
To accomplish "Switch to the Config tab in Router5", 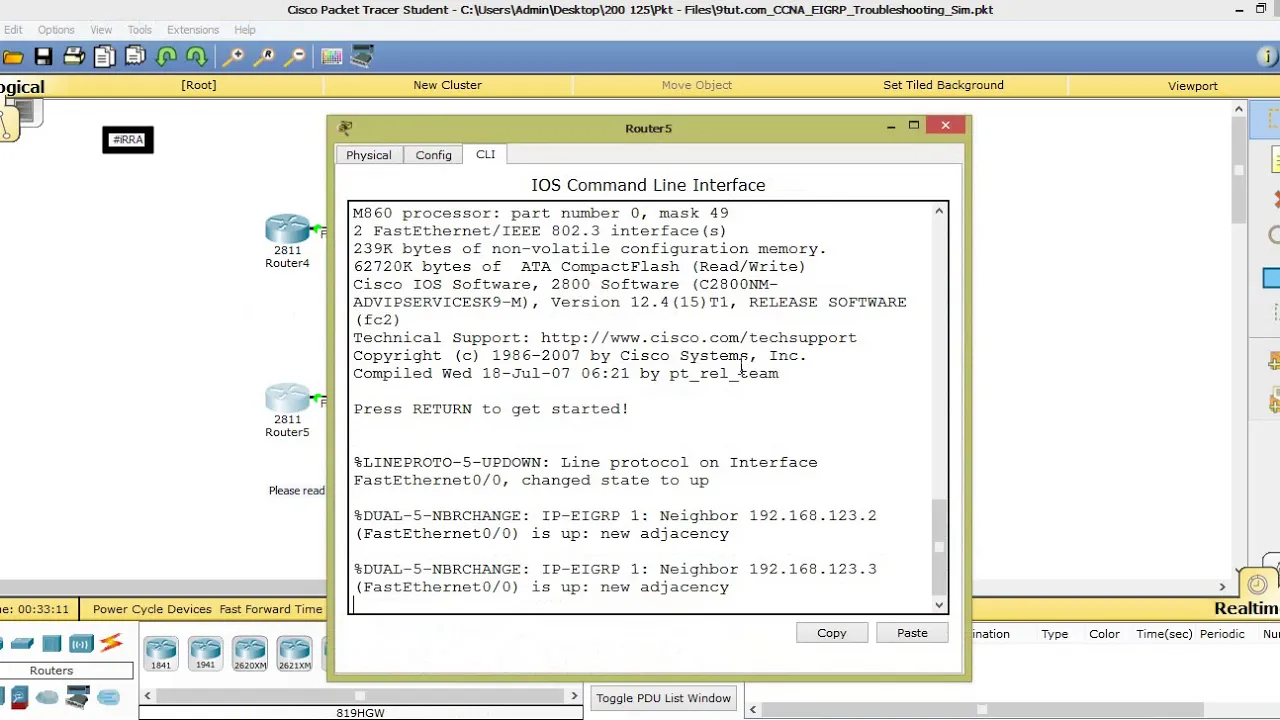I will click(x=434, y=155).
